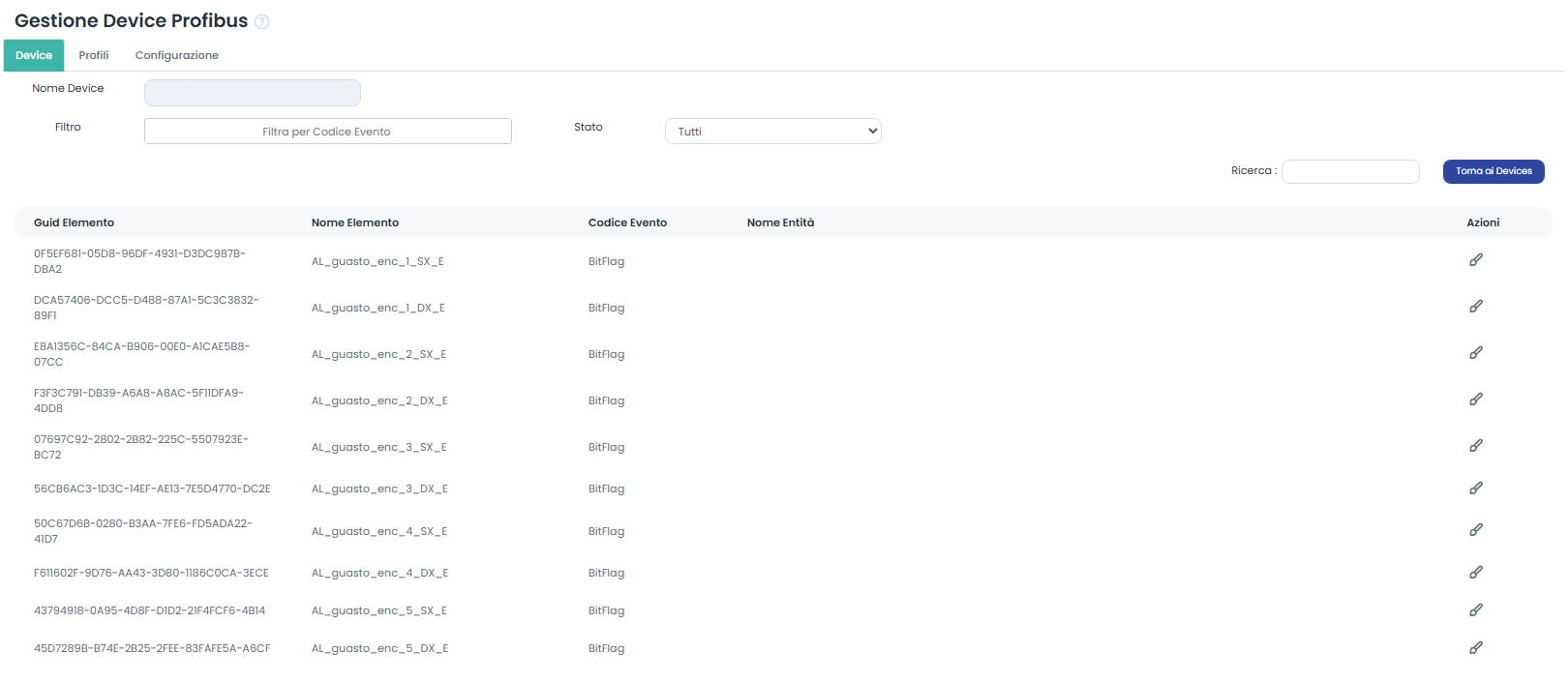The height and width of the screenshot is (682, 1568).
Task: Sort by Guid Elemento column header
Action: coord(74,222)
